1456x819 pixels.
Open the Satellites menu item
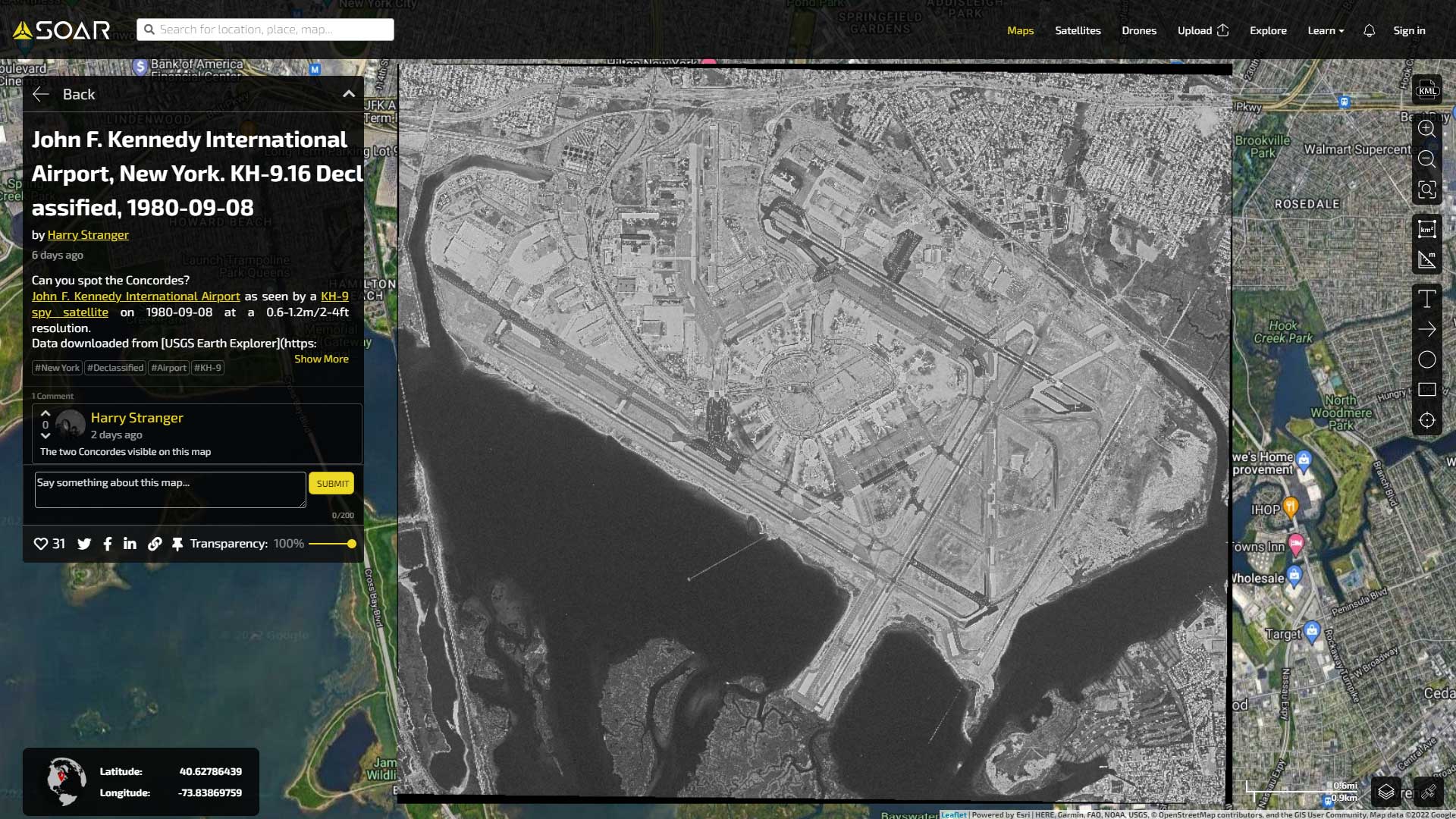pos(1078,30)
